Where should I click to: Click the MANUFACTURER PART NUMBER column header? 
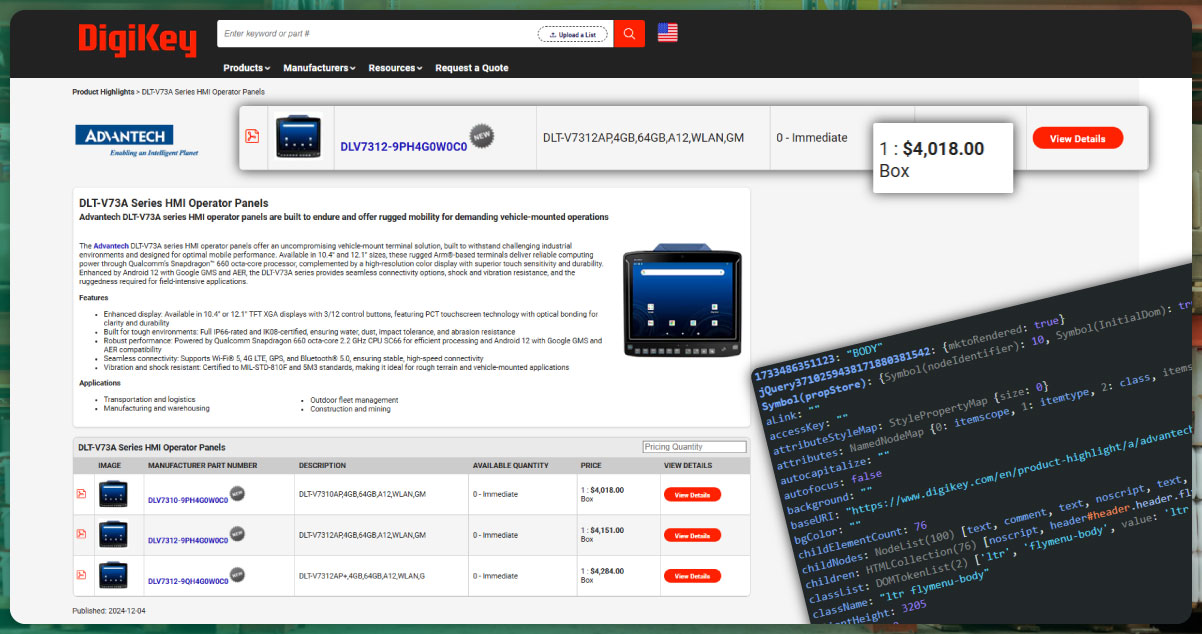click(x=202, y=465)
